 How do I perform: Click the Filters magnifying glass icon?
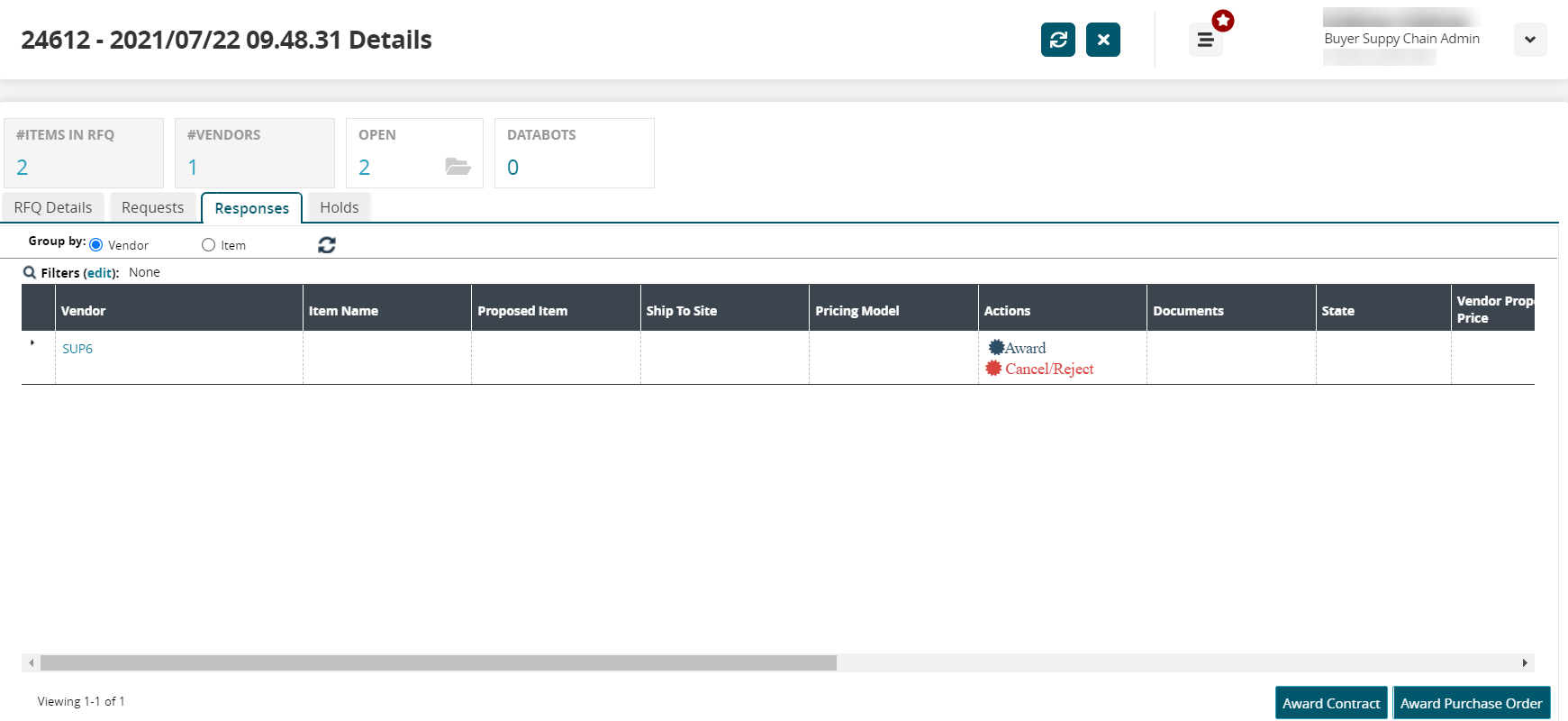tap(30, 272)
